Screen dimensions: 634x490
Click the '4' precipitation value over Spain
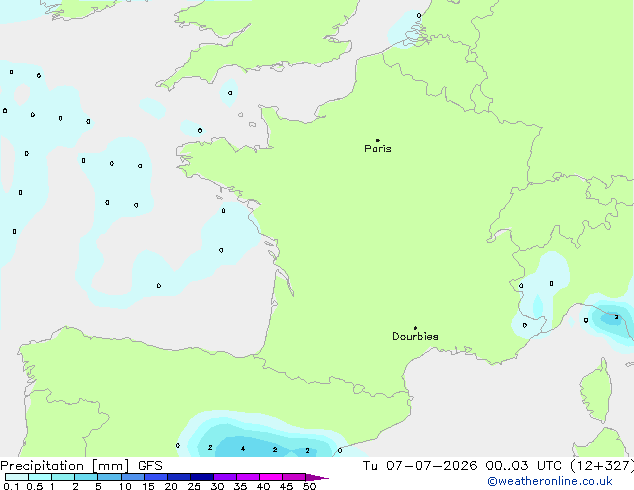pyautogui.click(x=243, y=448)
